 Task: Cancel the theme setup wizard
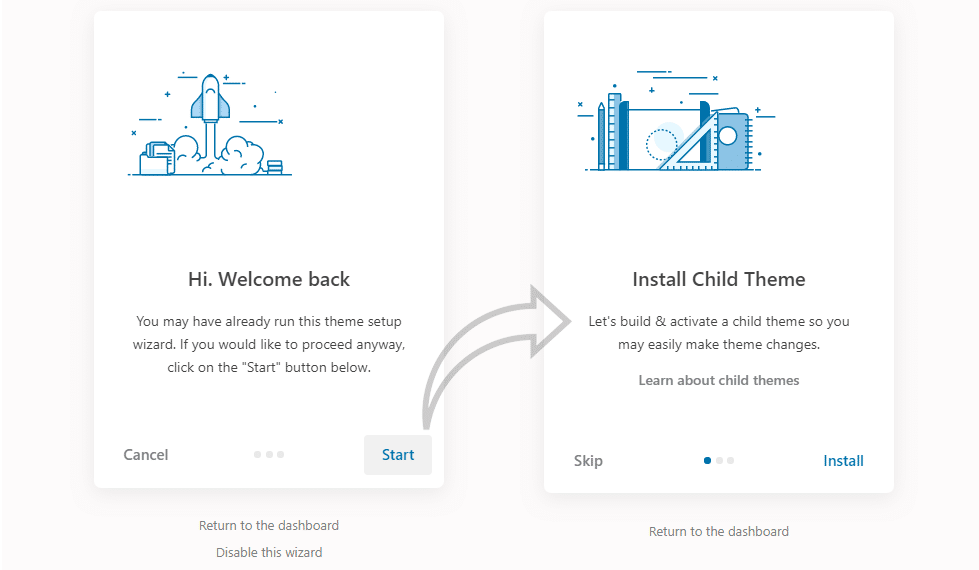pos(145,455)
